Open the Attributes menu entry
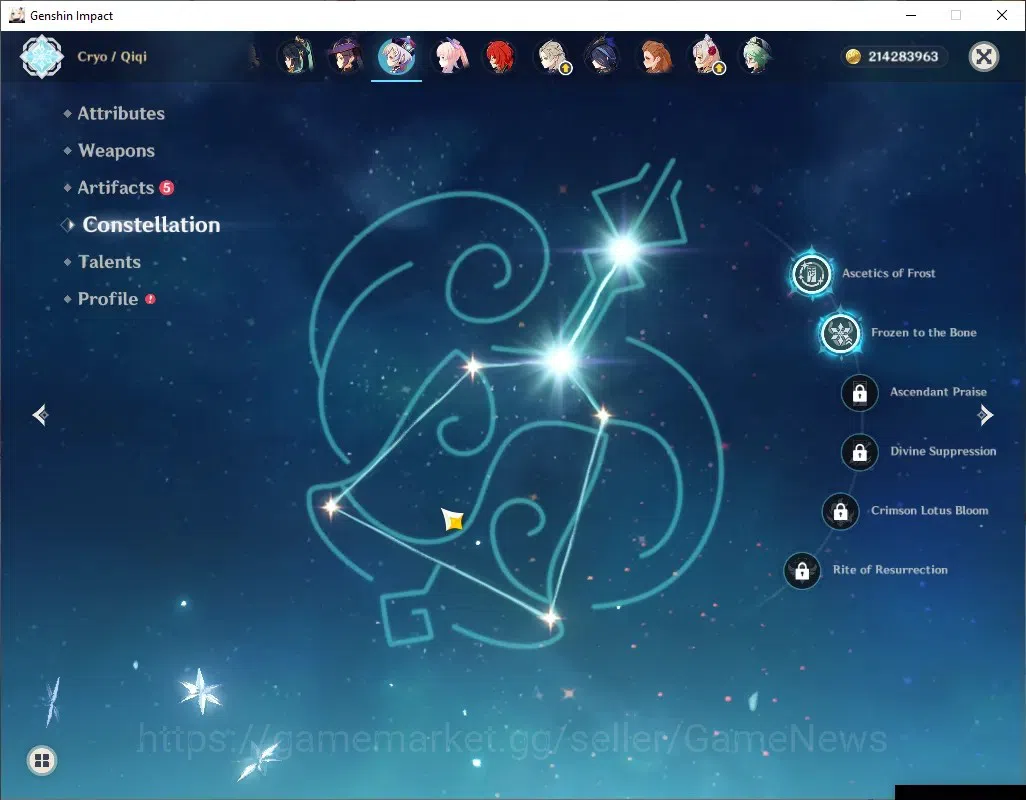The height and width of the screenshot is (800, 1026). pos(121,113)
